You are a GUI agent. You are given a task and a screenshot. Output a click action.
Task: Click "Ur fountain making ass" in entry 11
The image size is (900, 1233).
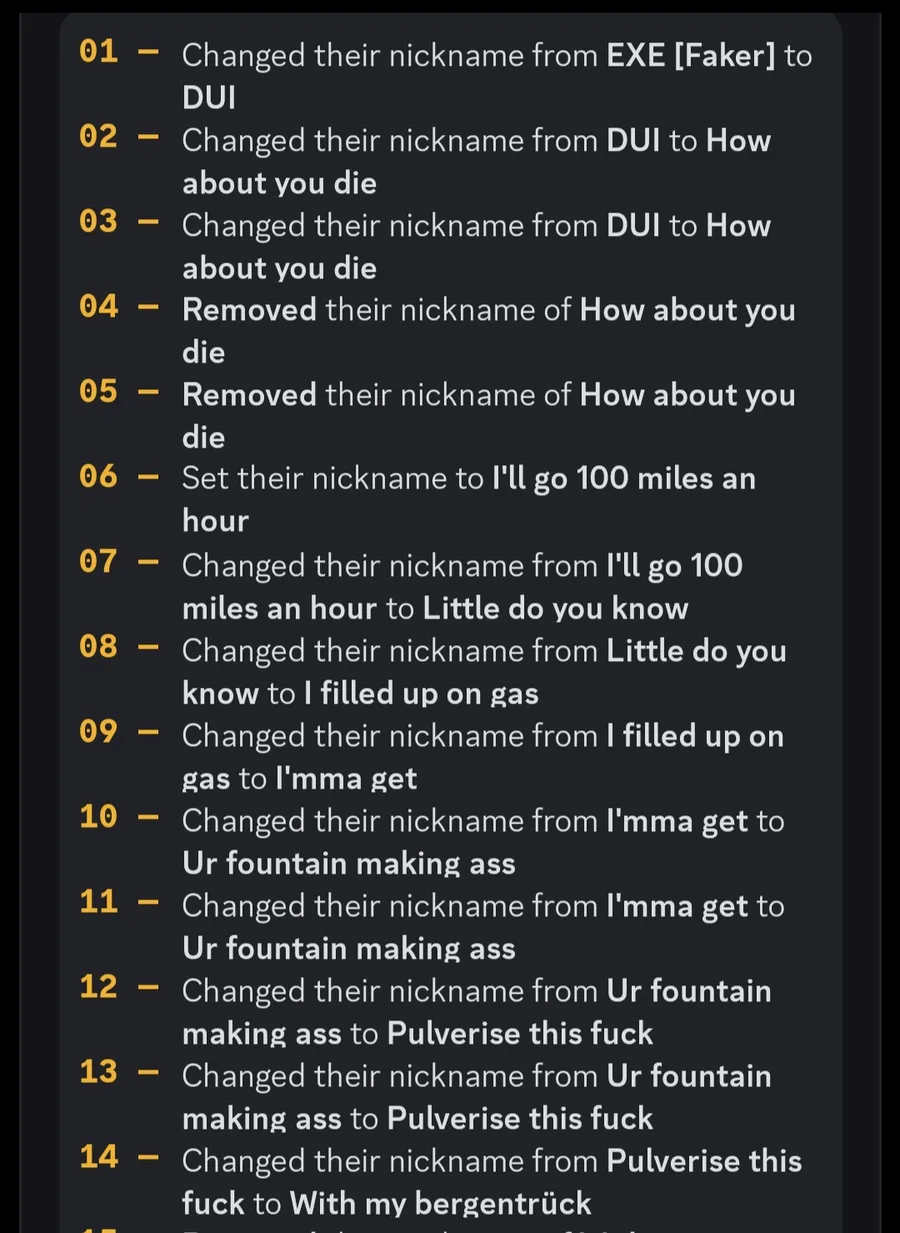348,948
